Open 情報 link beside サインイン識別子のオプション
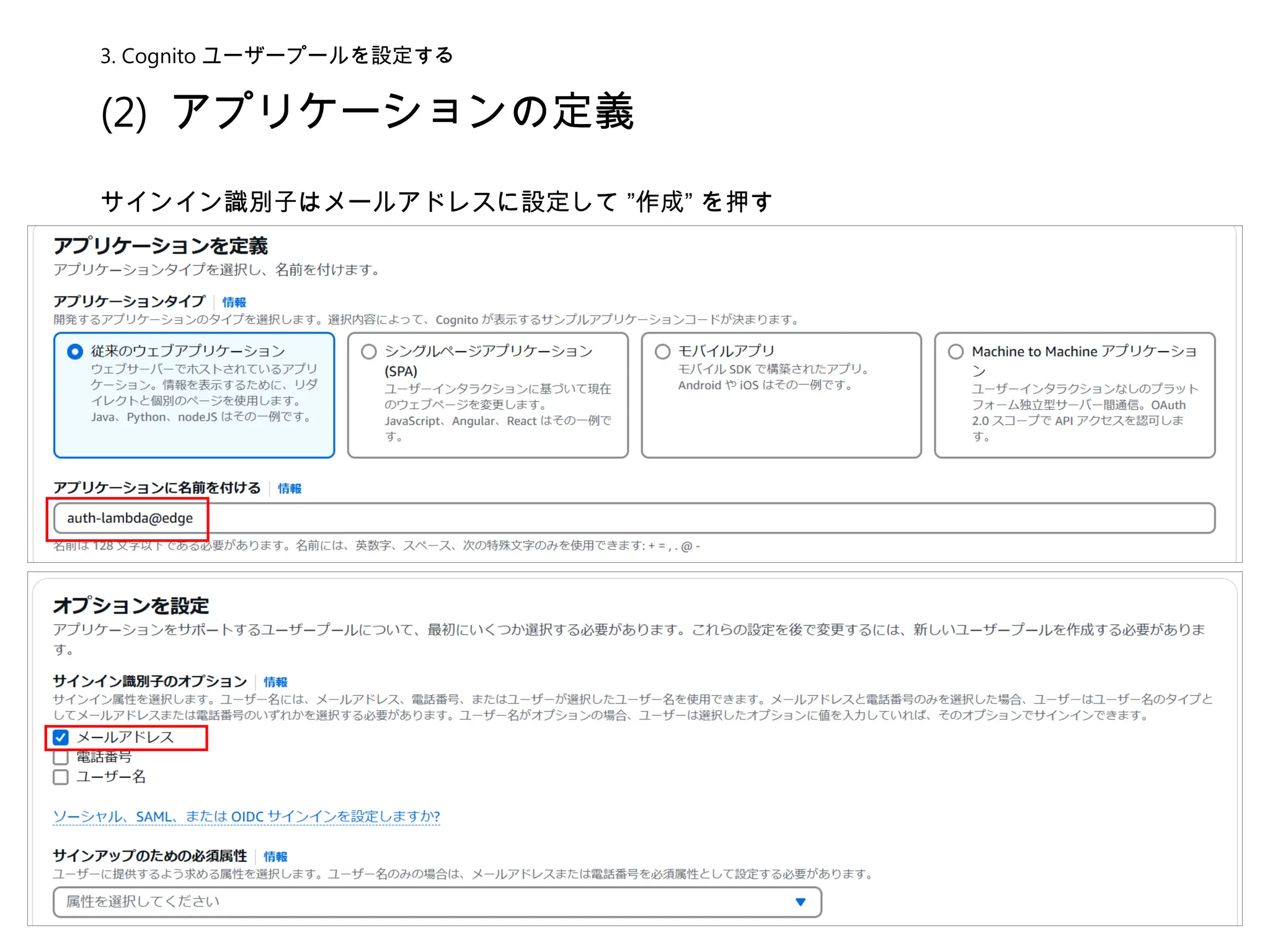The image size is (1270, 952). click(275, 682)
